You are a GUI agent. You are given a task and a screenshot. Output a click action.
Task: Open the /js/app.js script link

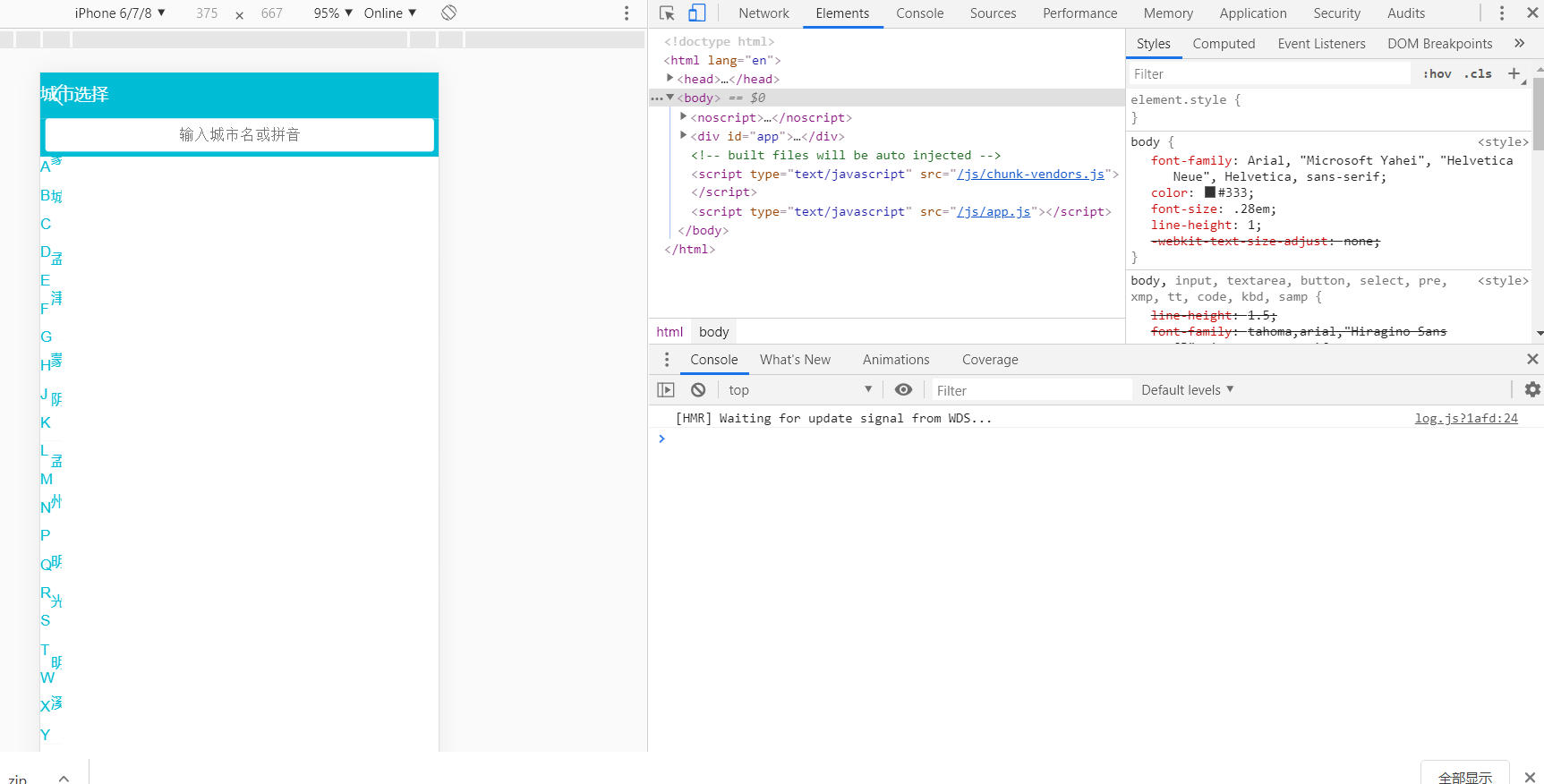coord(994,211)
